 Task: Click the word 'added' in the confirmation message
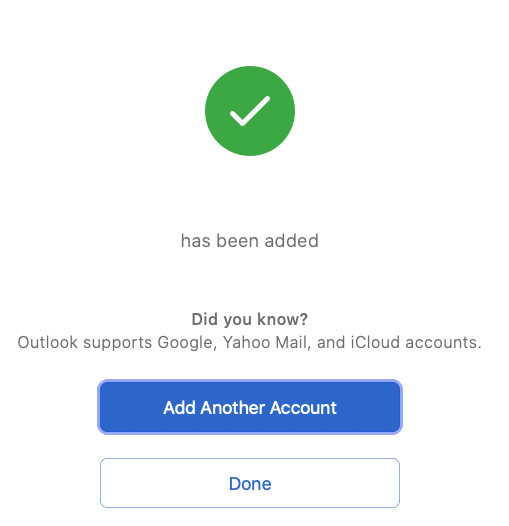(292, 241)
